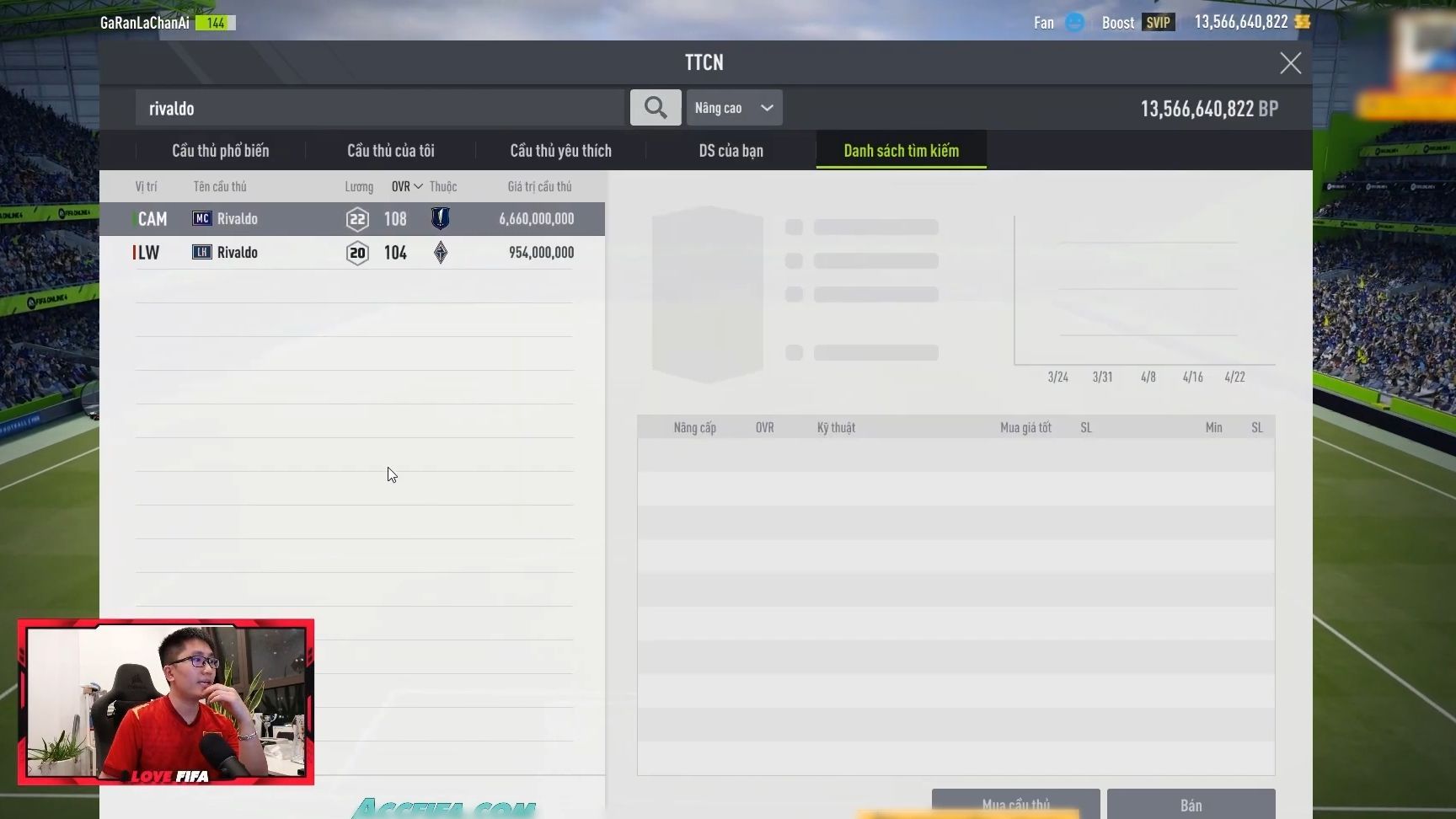Viewport: 1456px width, 819px height.
Task: Click the salary 22 hexagon icon
Action: point(357,220)
